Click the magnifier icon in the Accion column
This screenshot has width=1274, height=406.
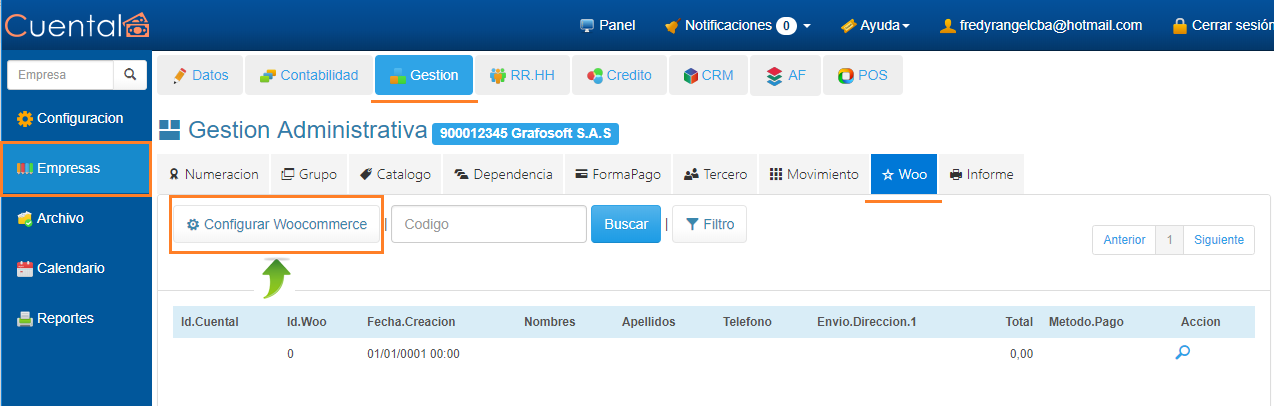coord(1182,352)
